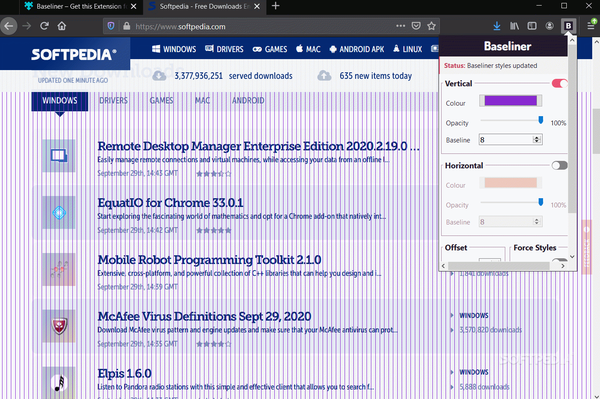Open LINUX in Softpedia top navigation
Image resolution: width=600 pixels, height=399 pixels.
tap(408, 49)
